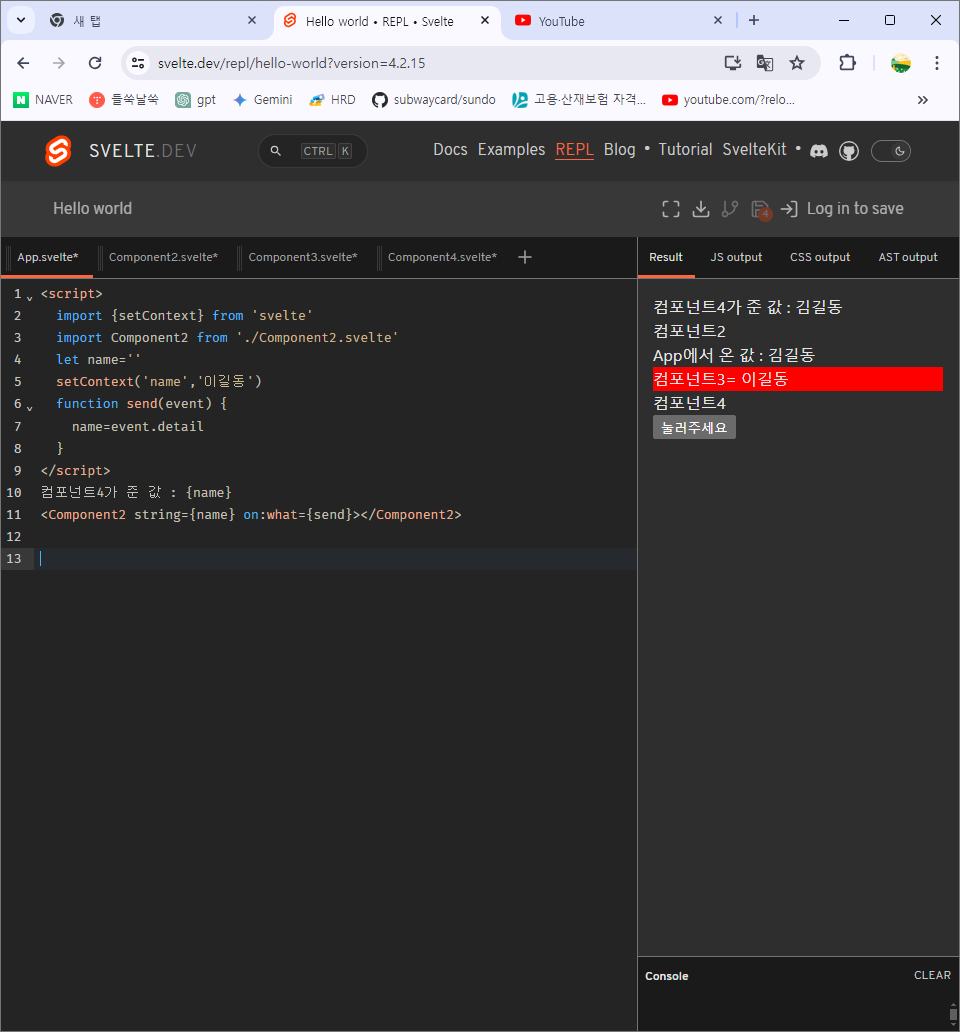Click the 눌러주세요 button in result
Image resolution: width=960 pixels, height=1032 pixels.
(694, 428)
